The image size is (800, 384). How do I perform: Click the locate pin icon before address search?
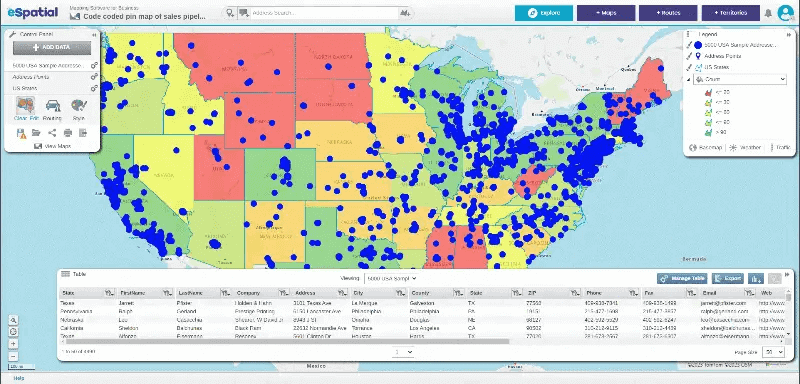pyautogui.click(x=230, y=13)
